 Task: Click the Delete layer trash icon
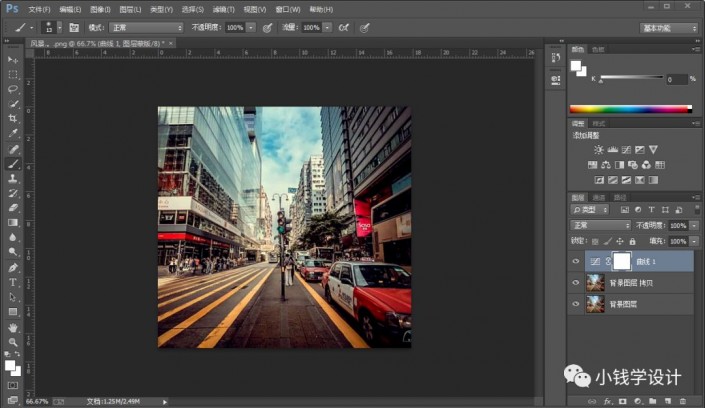pyautogui.click(x=683, y=401)
